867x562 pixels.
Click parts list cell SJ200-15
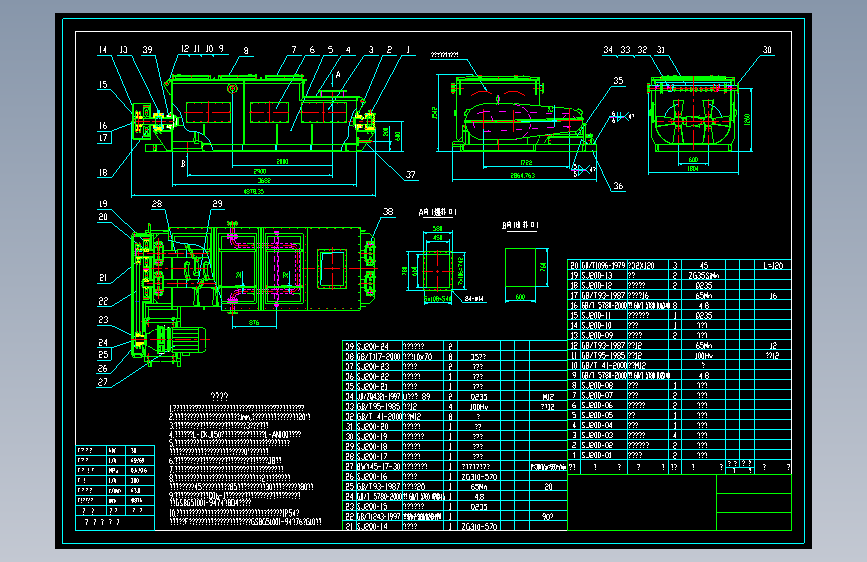tap(373, 506)
